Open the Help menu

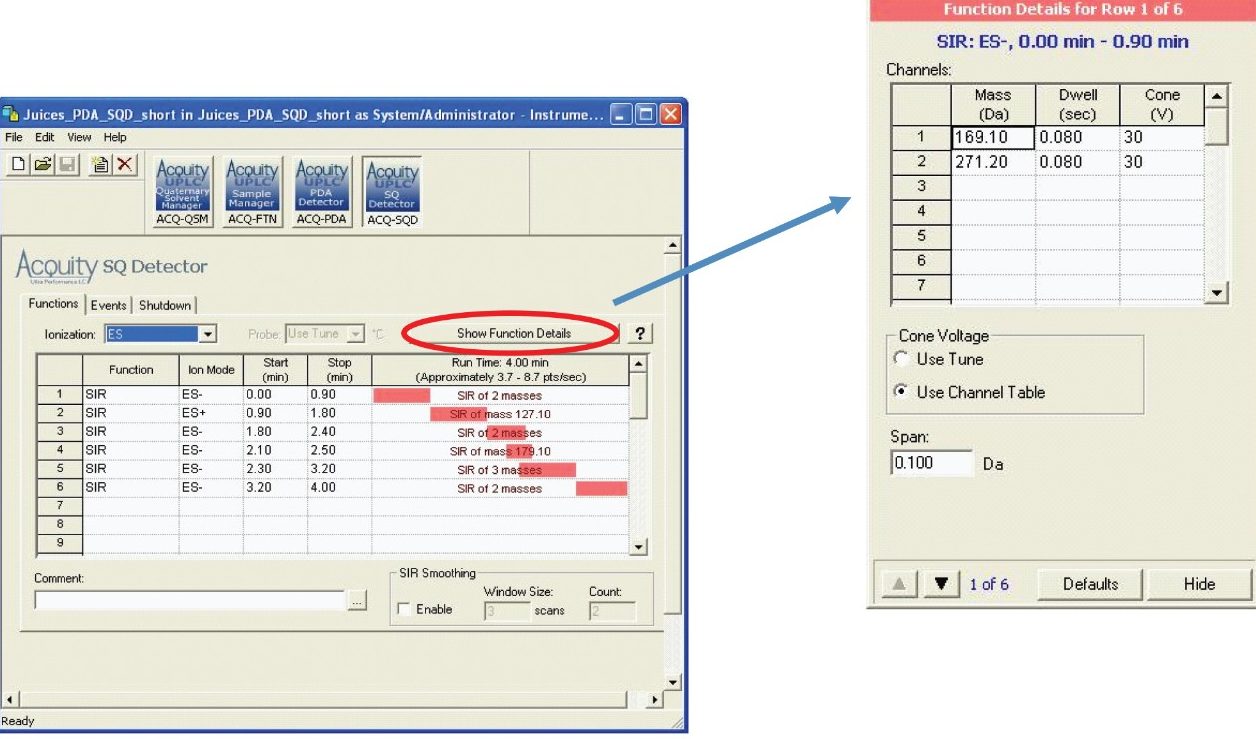[x=115, y=137]
